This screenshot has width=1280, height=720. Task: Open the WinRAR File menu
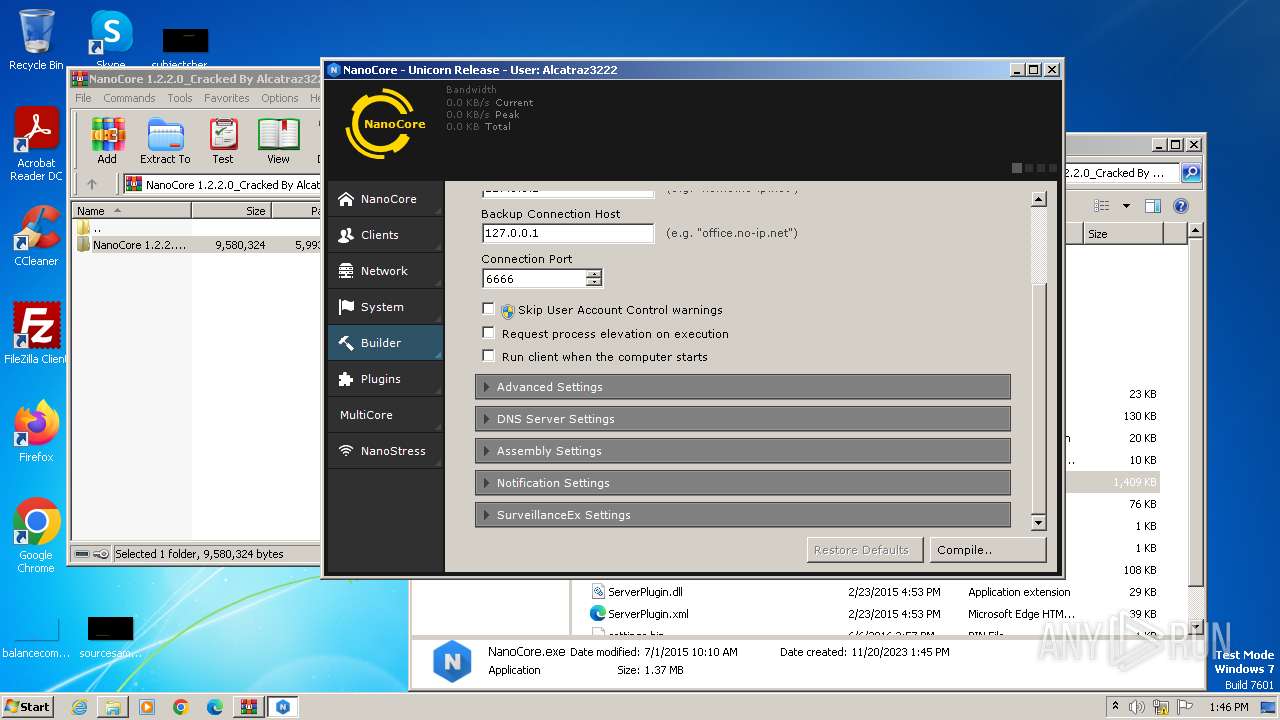click(x=83, y=98)
